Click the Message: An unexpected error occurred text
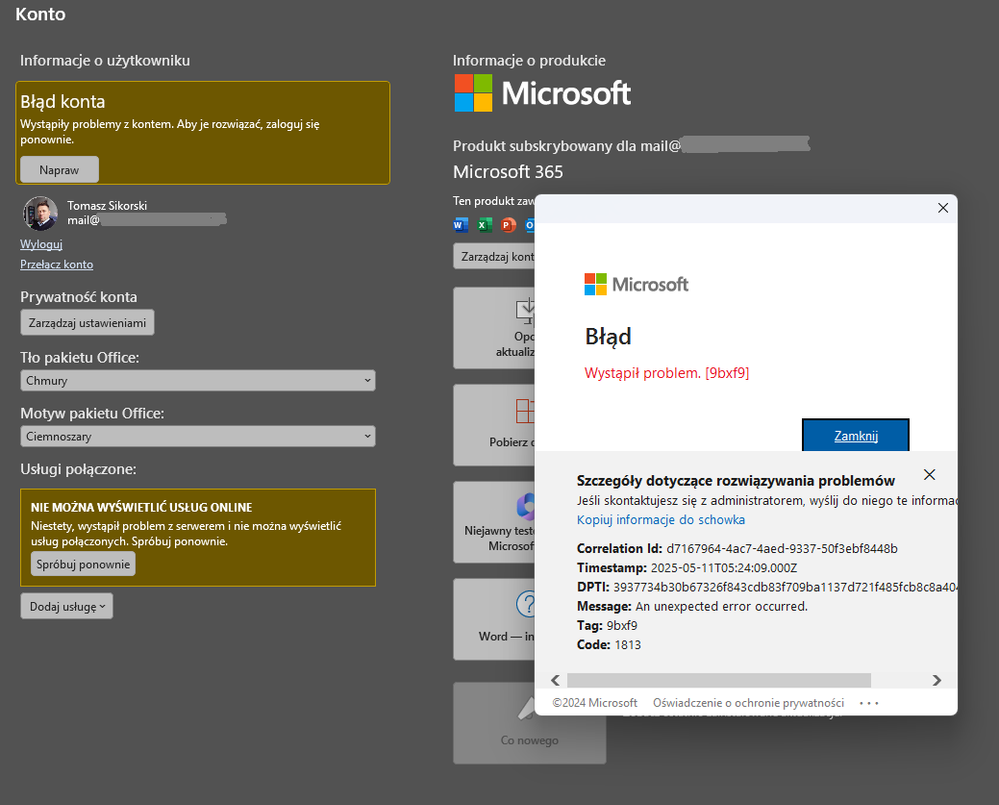Viewport: 999px width, 805px height. point(692,606)
